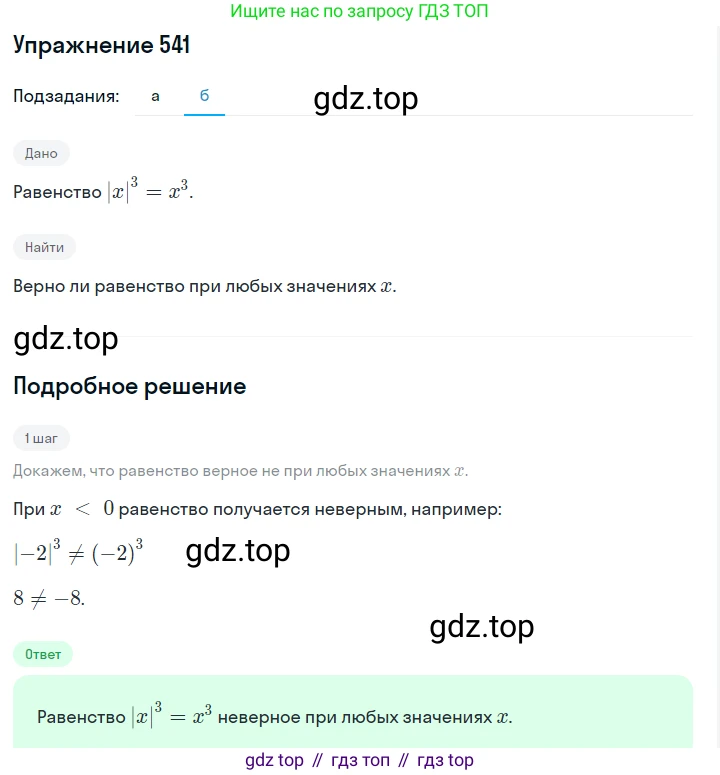Open the green «Ищите нас по запросу ГДЗ ТОП» header text
Screen dimensions: 720x775
tap(359, 11)
